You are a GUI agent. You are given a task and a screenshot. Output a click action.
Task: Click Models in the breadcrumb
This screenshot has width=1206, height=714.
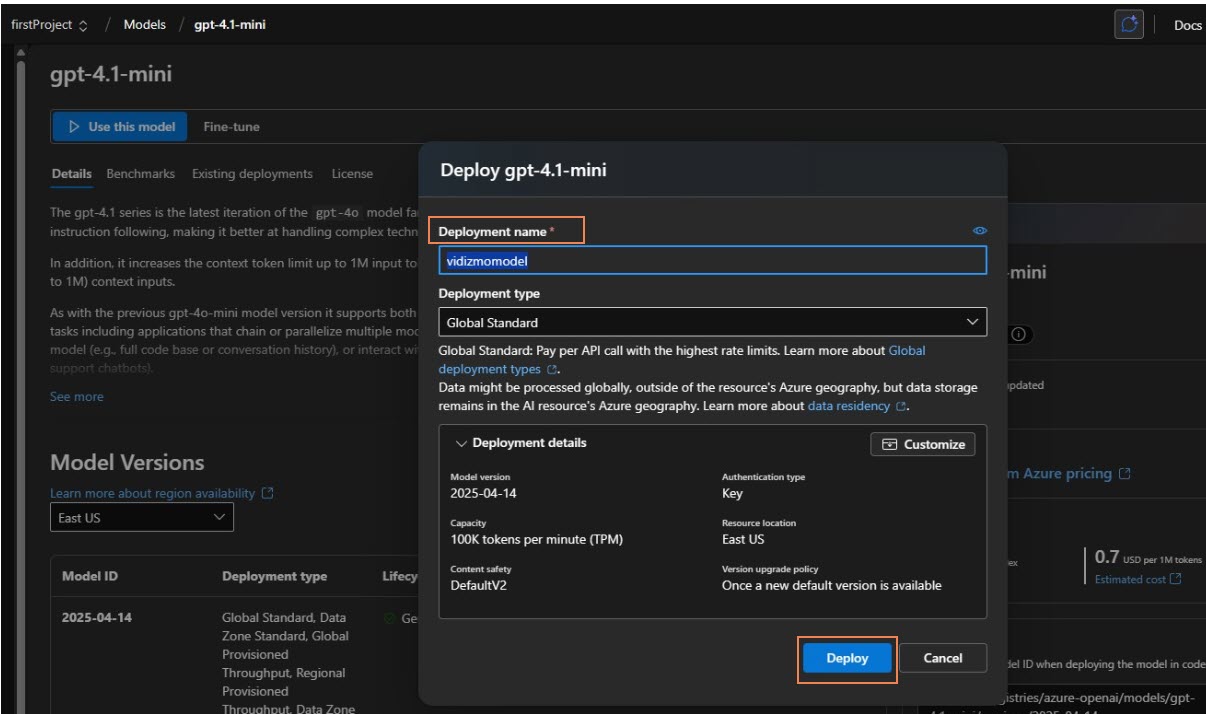[145, 25]
